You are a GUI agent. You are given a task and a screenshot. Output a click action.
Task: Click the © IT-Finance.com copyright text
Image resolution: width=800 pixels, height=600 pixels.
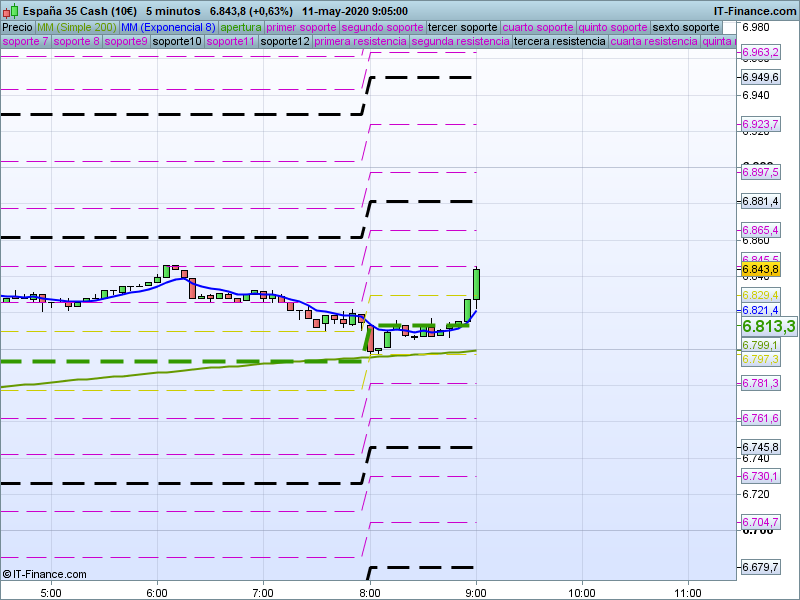coord(44,574)
